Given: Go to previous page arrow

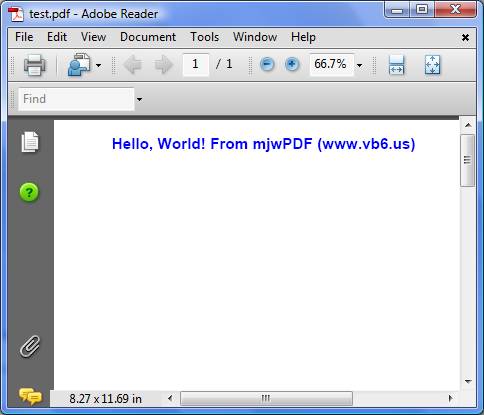Looking at the screenshot, I should click(133, 65).
